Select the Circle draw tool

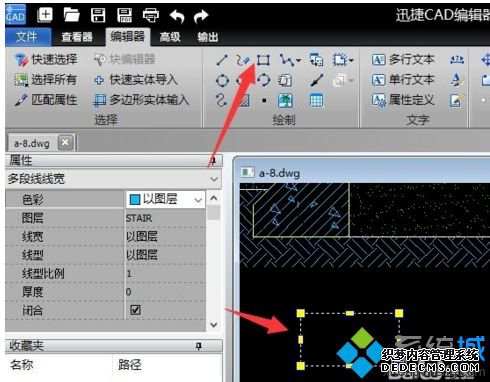pos(222,80)
